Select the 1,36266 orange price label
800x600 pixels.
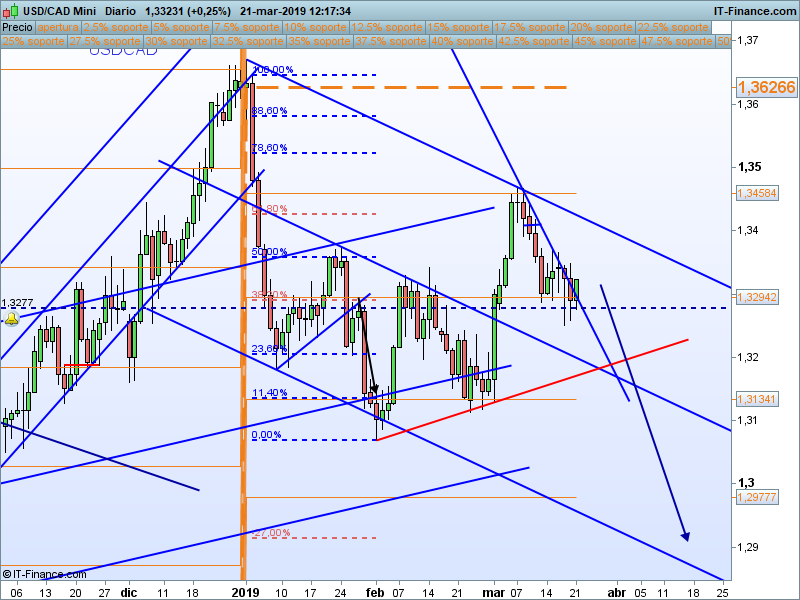tap(766, 87)
